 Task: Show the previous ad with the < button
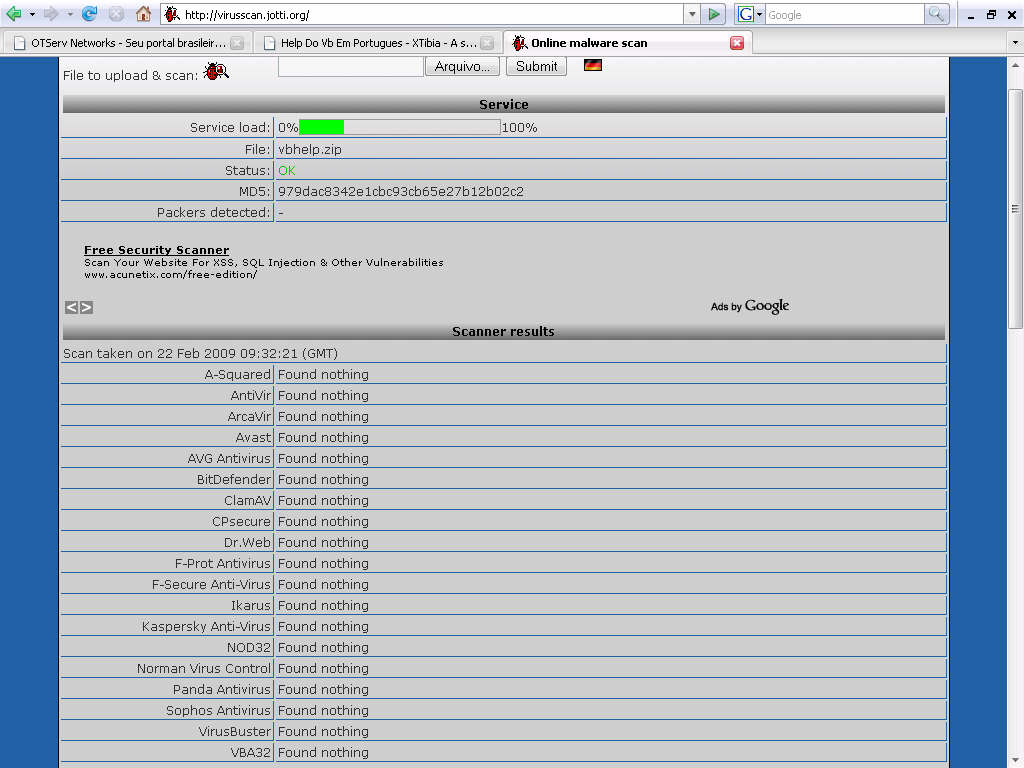(71, 308)
